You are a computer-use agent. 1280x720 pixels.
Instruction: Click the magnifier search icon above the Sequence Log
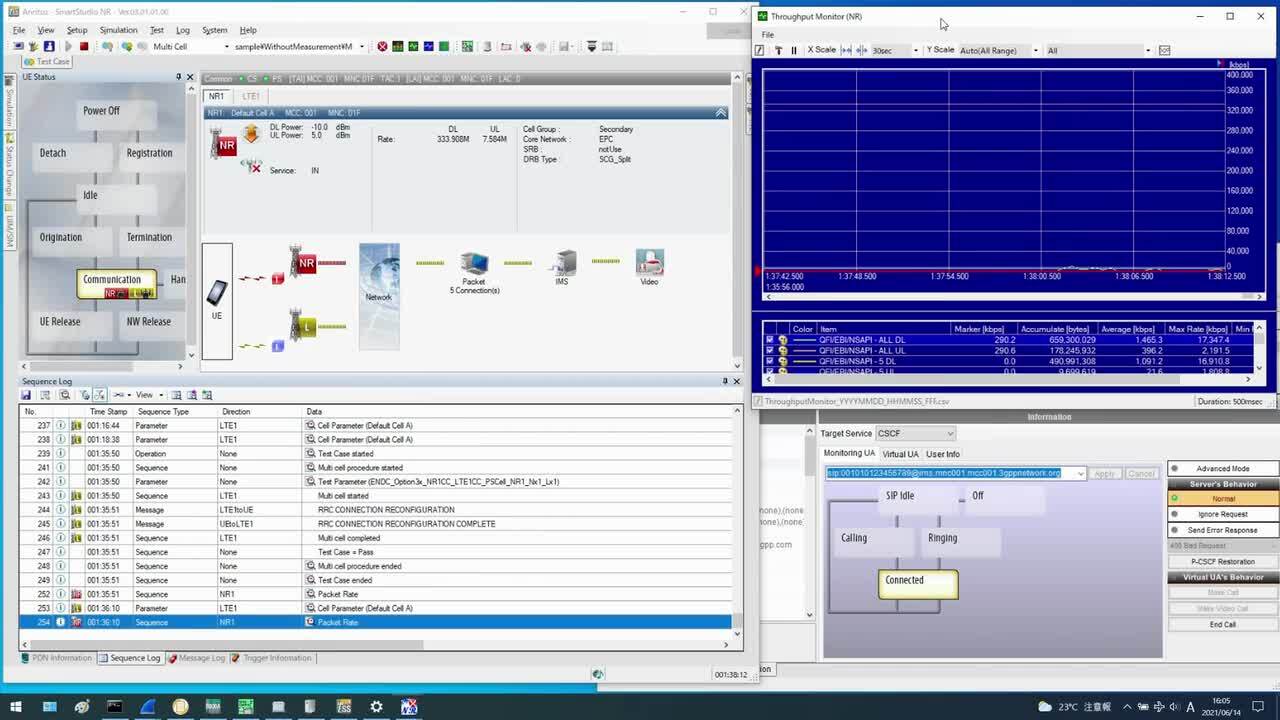click(65, 394)
